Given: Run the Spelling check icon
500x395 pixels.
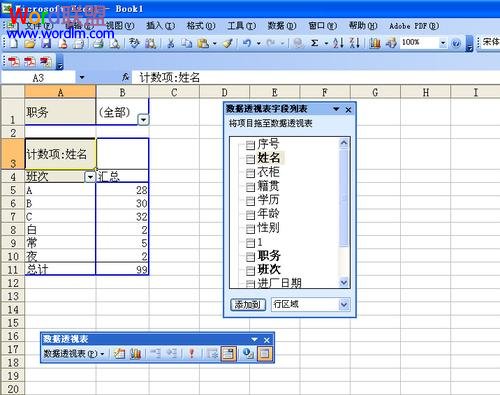Looking at the screenshot, I should 134,43.
